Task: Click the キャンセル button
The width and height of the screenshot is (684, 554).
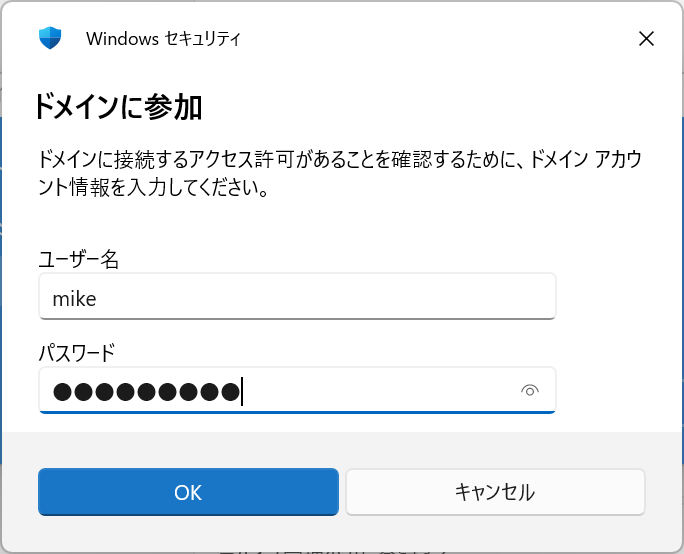Action: (x=495, y=492)
